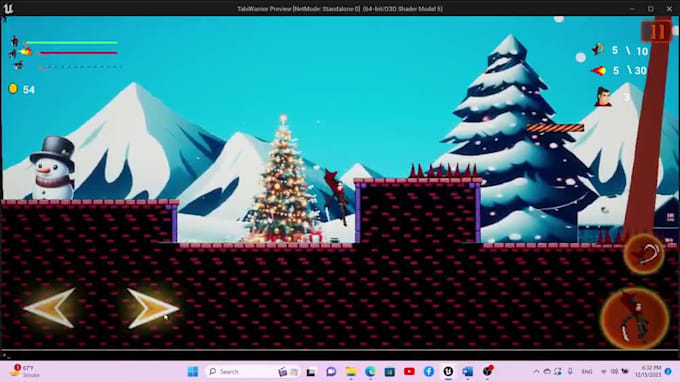Click the ENG language indicator
The image size is (680, 382).
pos(587,372)
